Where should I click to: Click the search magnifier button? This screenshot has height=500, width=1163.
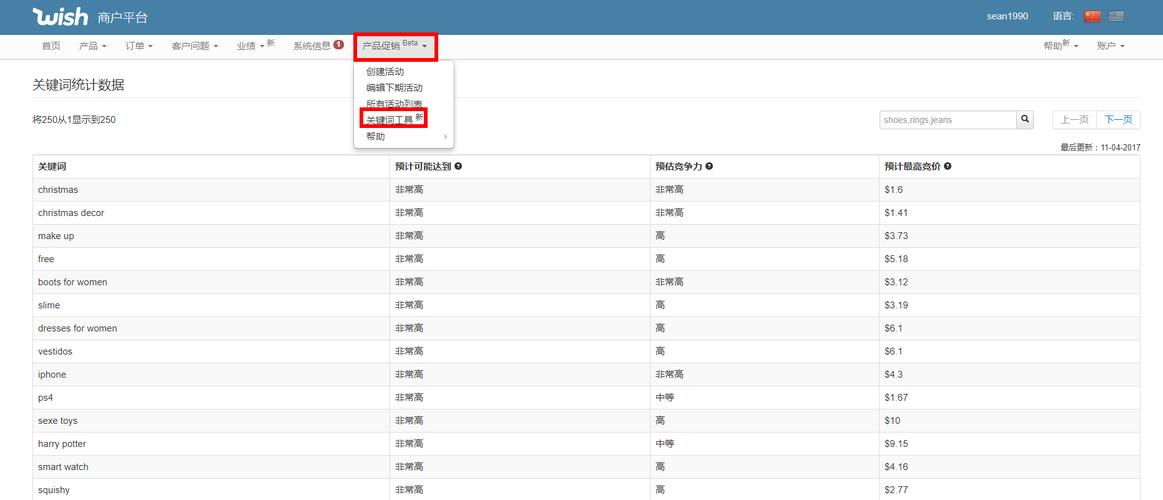[x=1024, y=119]
